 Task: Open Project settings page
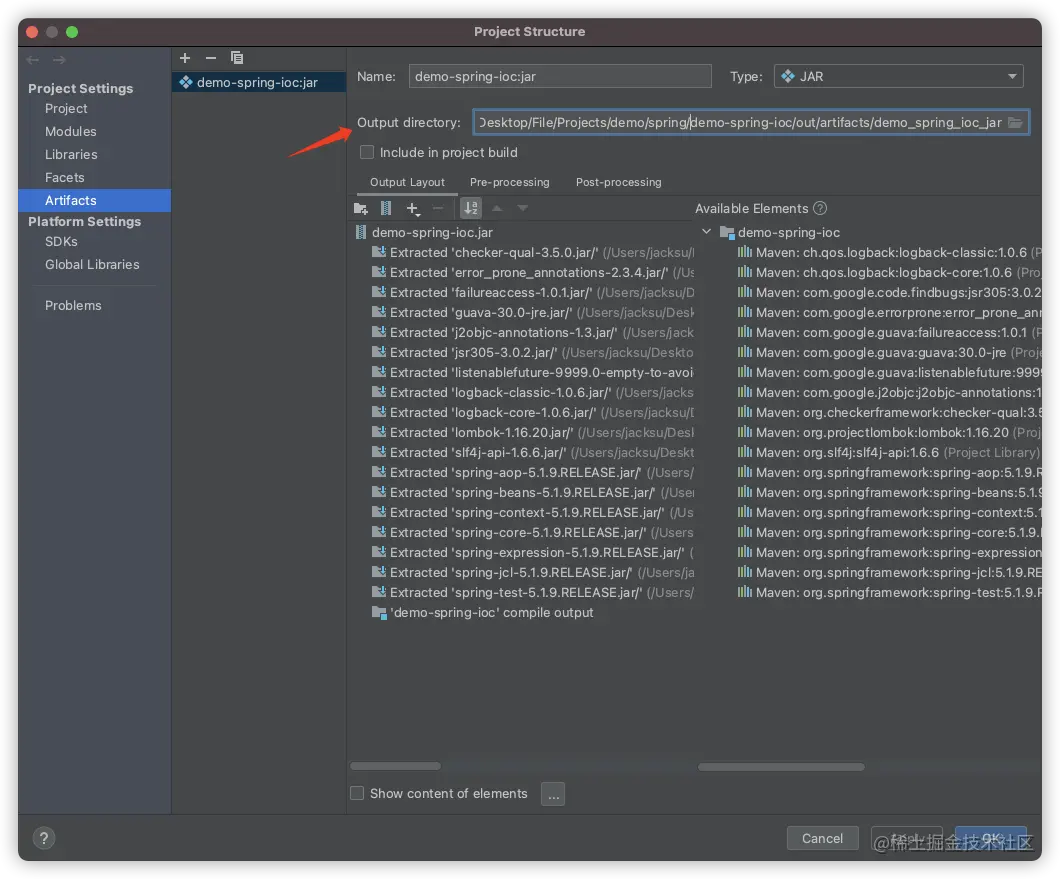[66, 109]
